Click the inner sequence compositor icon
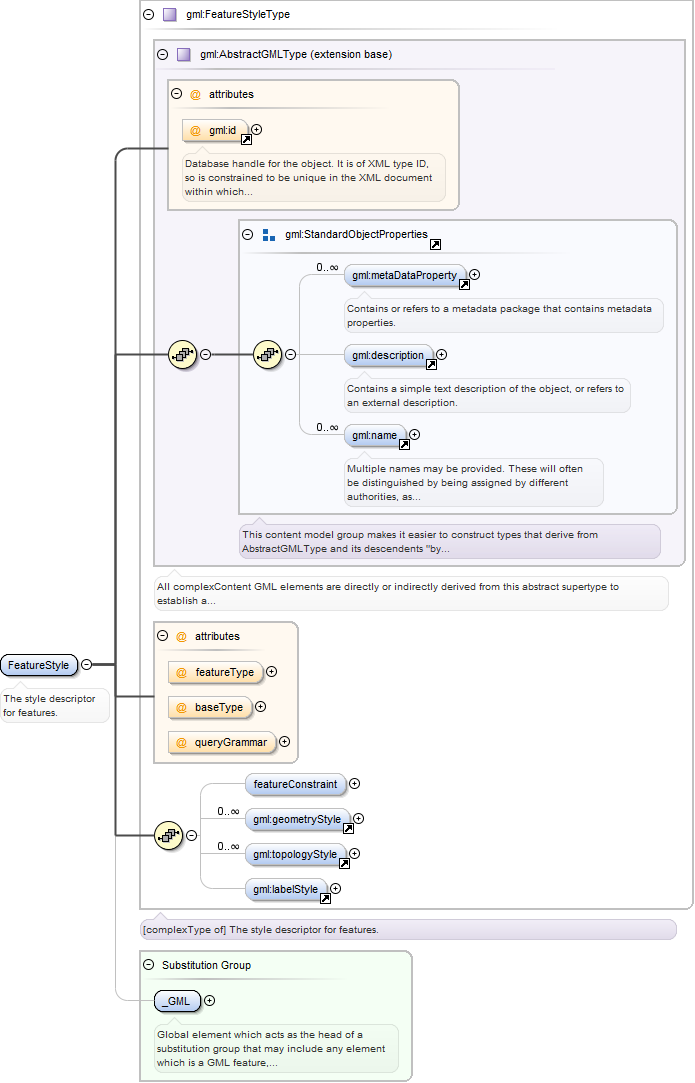 267,354
